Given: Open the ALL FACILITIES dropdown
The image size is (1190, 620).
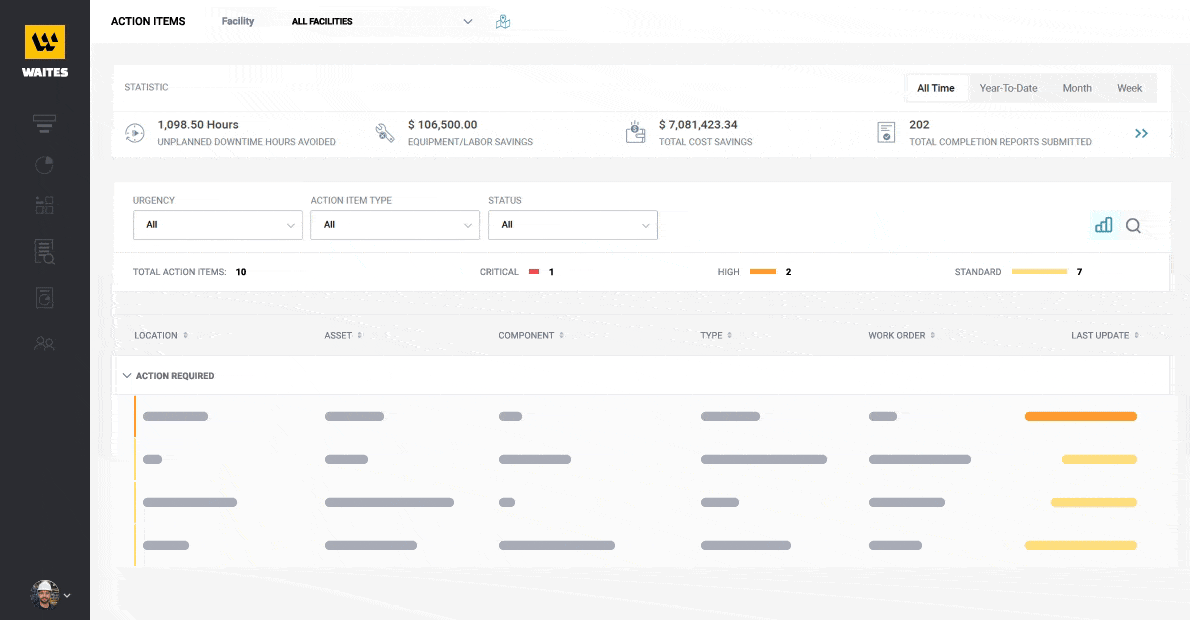Looking at the screenshot, I should (382, 21).
